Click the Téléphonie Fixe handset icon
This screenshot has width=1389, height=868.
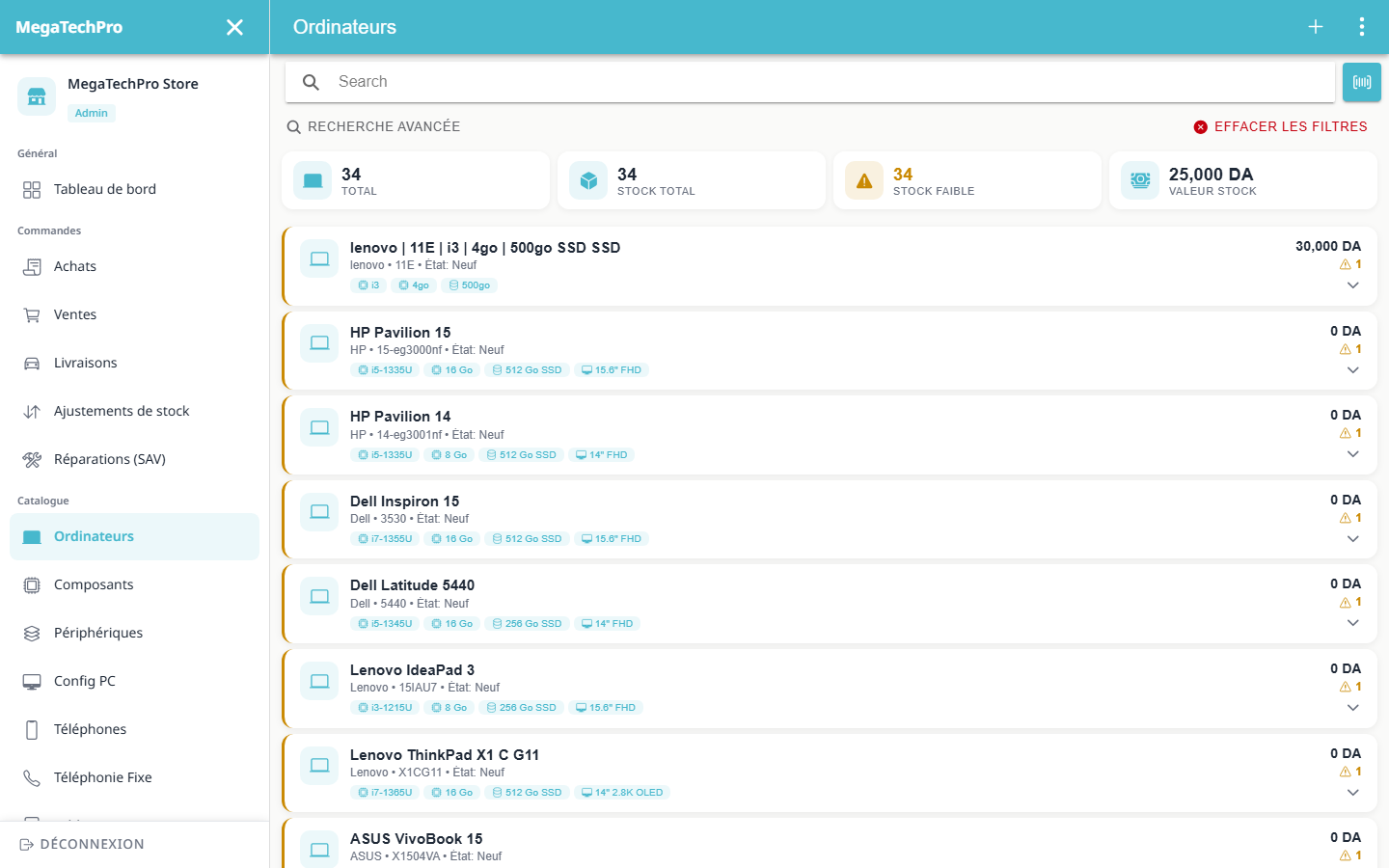(32, 778)
